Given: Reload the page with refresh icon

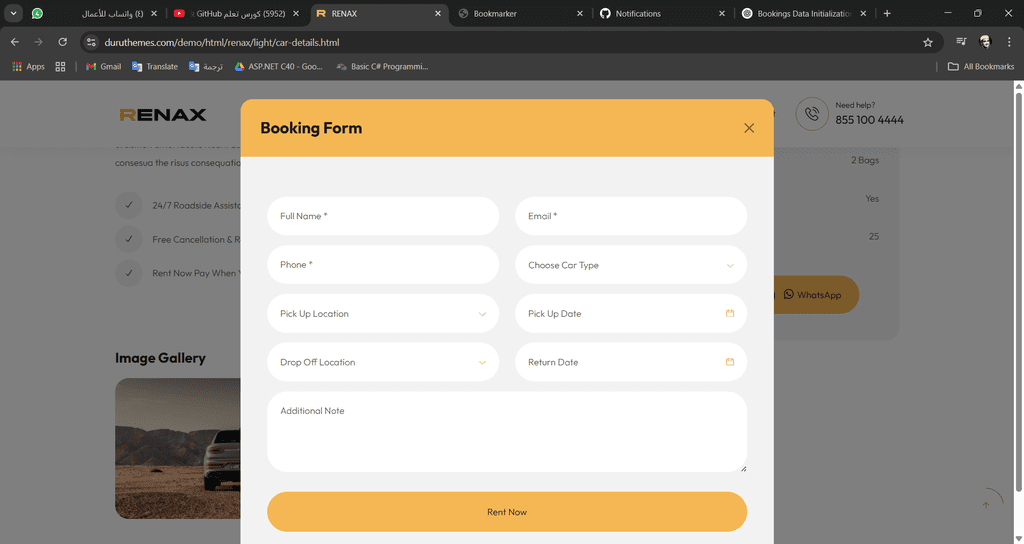Looking at the screenshot, I should click(x=63, y=42).
